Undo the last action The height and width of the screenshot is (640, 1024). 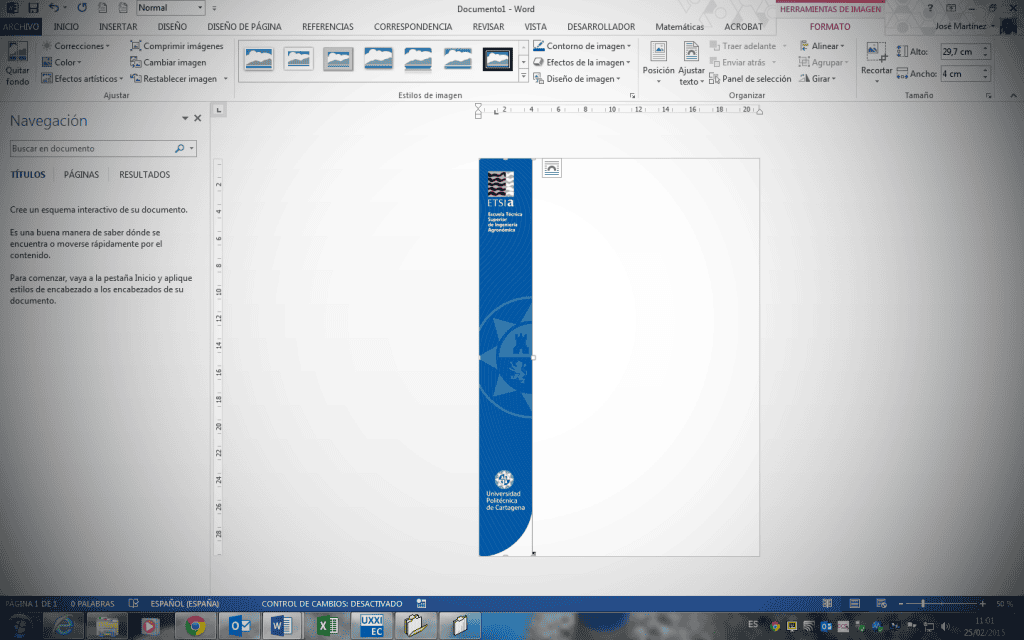coord(54,8)
